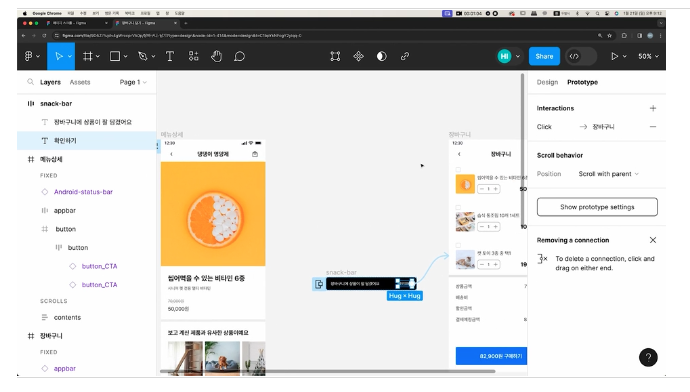Select the 메뉴상세 frame layer
Viewport: 690px width, 392px height.
coord(51,159)
